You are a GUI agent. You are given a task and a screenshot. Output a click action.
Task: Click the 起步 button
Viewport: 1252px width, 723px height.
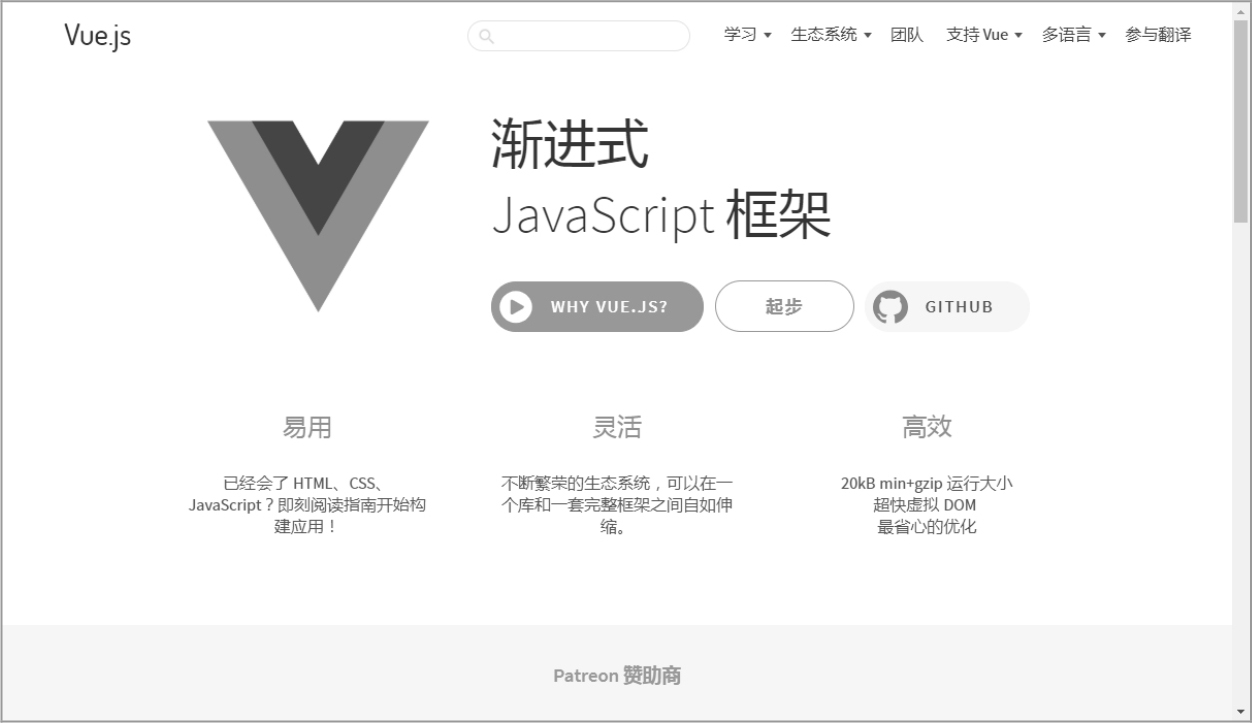[784, 306]
